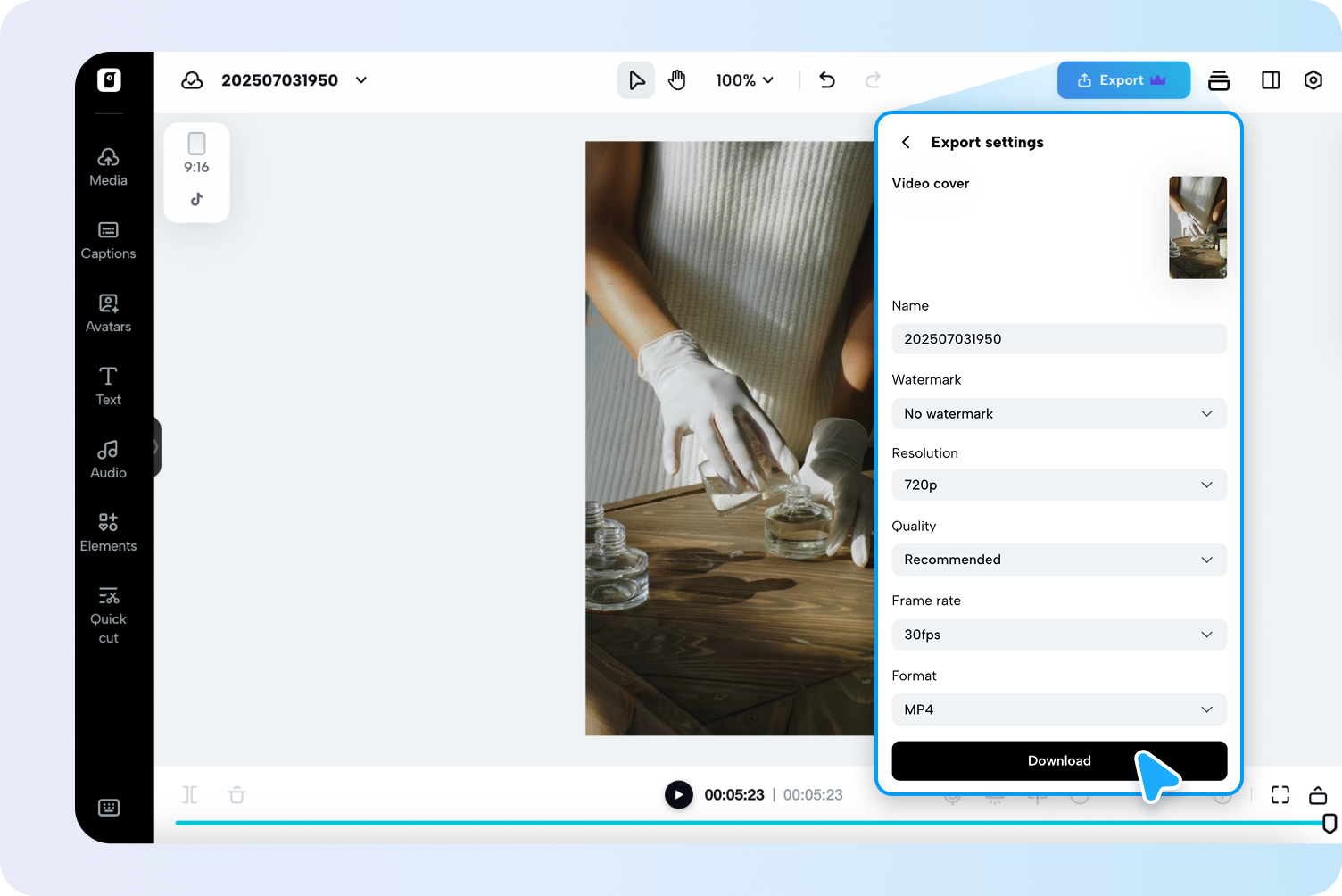The width and height of the screenshot is (1342, 896).
Task: Edit the Name field 202507031950
Action: tap(1059, 339)
